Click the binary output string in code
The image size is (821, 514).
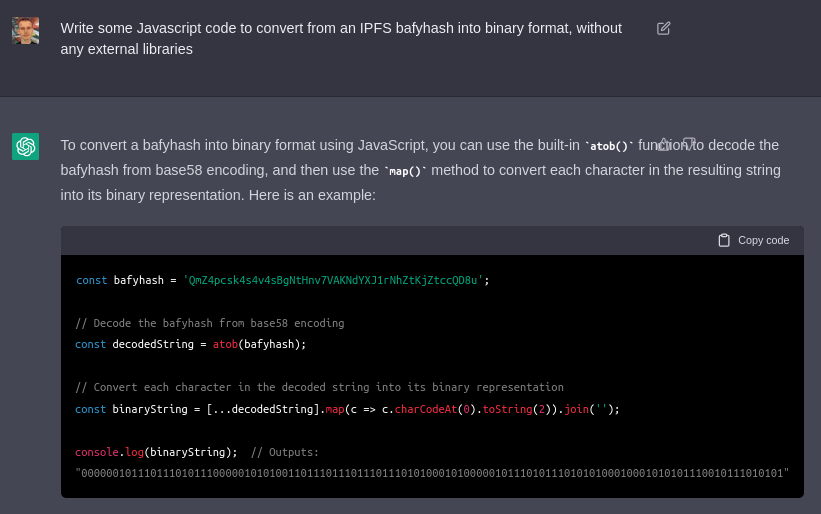pos(432,473)
